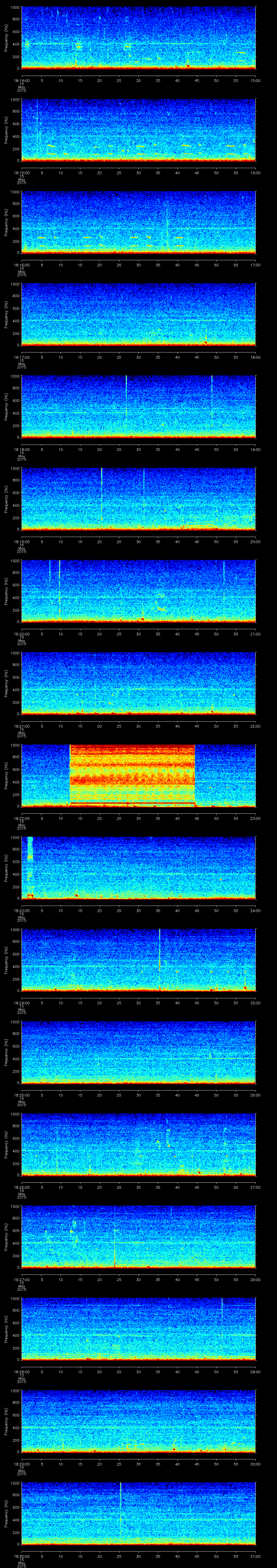277x1568 pixels.
Task: Click the 18:22:00 start timestamp label
Action: pyautogui.click(x=21, y=818)
